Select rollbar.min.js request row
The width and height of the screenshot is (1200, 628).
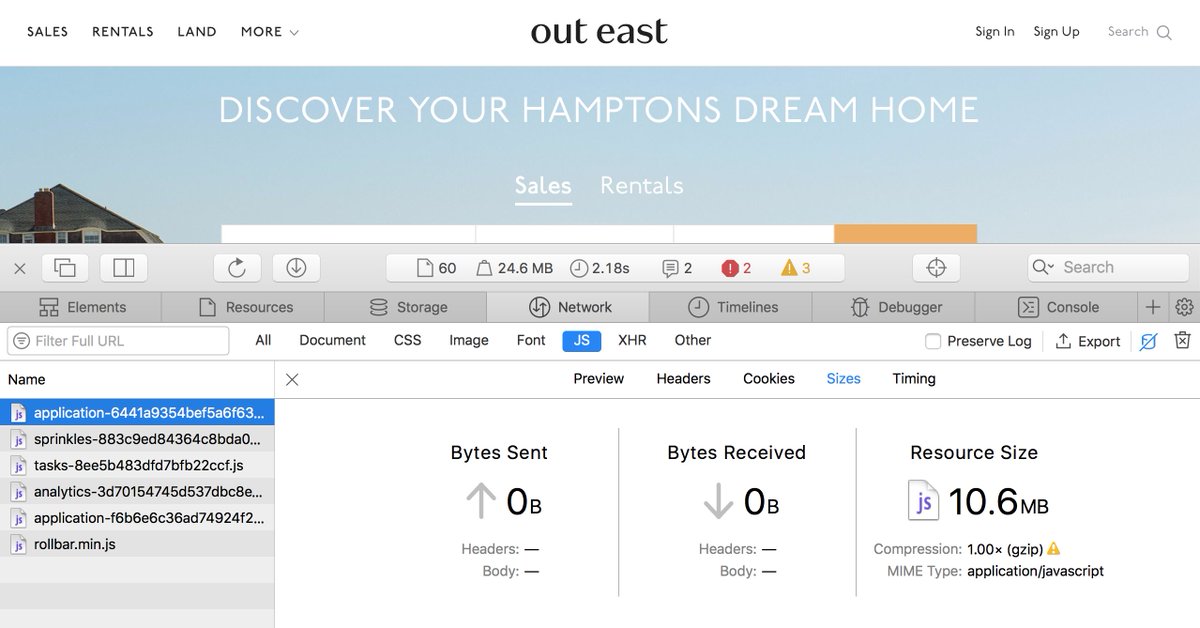(137, 545)
